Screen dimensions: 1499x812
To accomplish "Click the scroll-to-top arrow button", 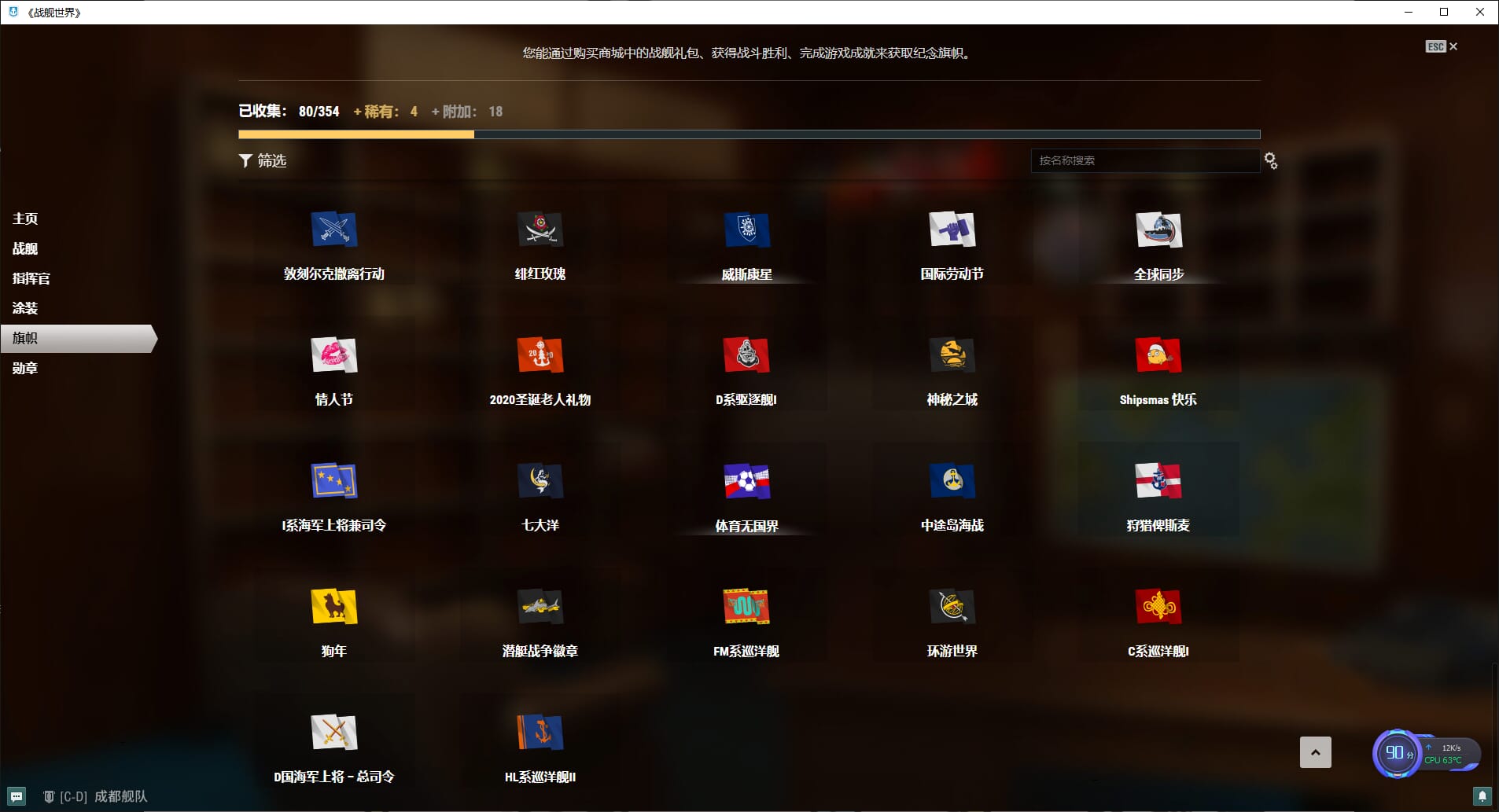I will (x=1315, y=752).
